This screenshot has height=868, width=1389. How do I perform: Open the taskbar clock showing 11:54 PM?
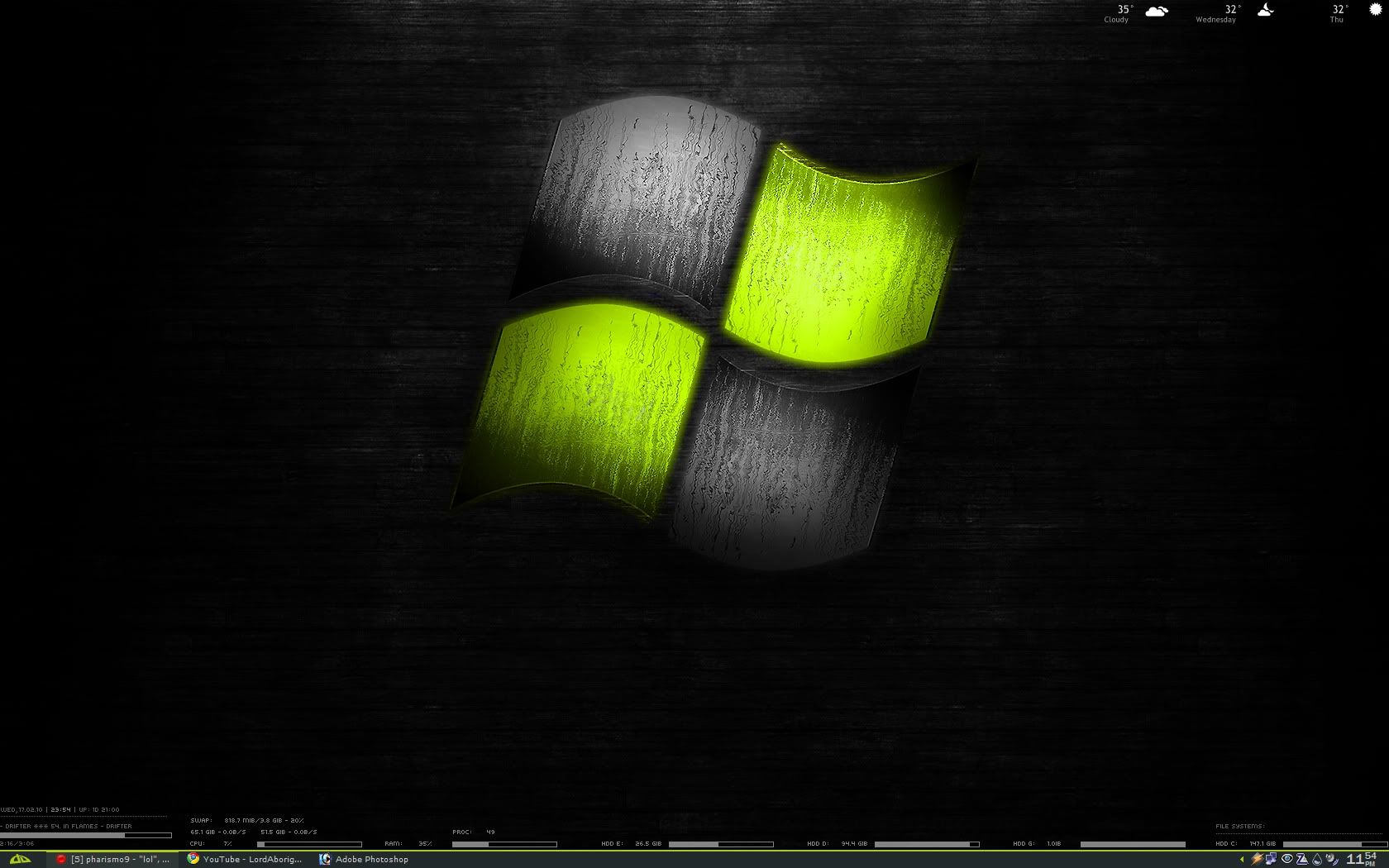pyautogui.click(x=1361, y=859)
